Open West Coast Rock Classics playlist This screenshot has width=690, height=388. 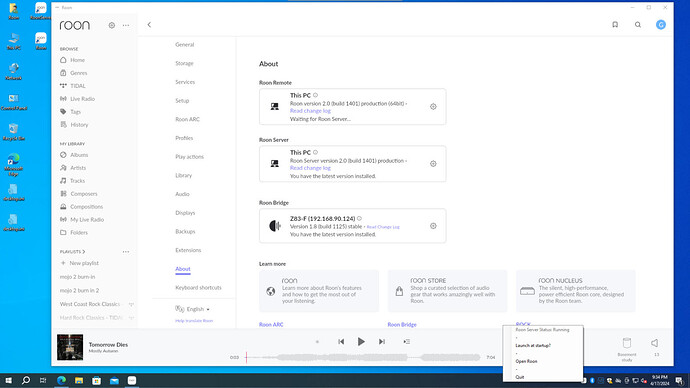(x=90, y=304)
